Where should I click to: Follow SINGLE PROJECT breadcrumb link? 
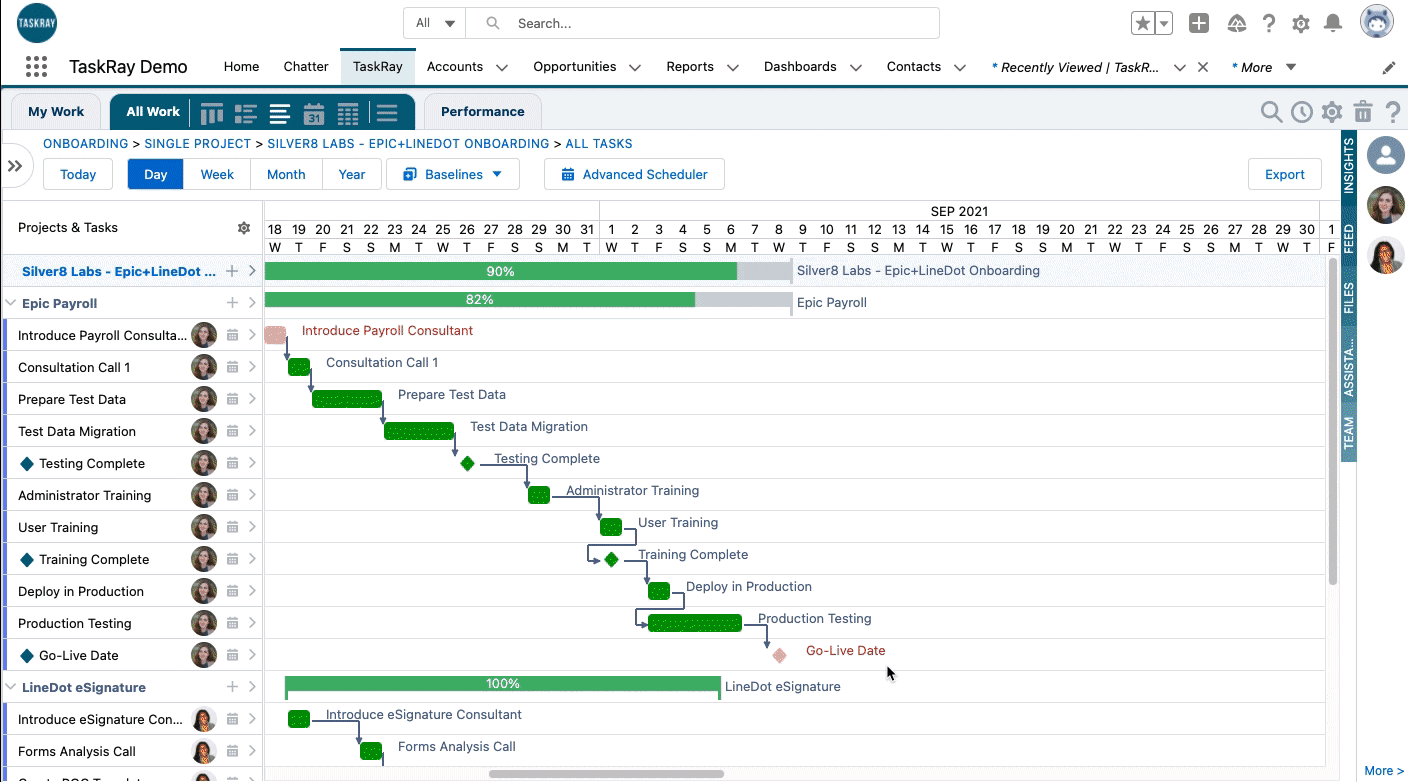[198, 144]
